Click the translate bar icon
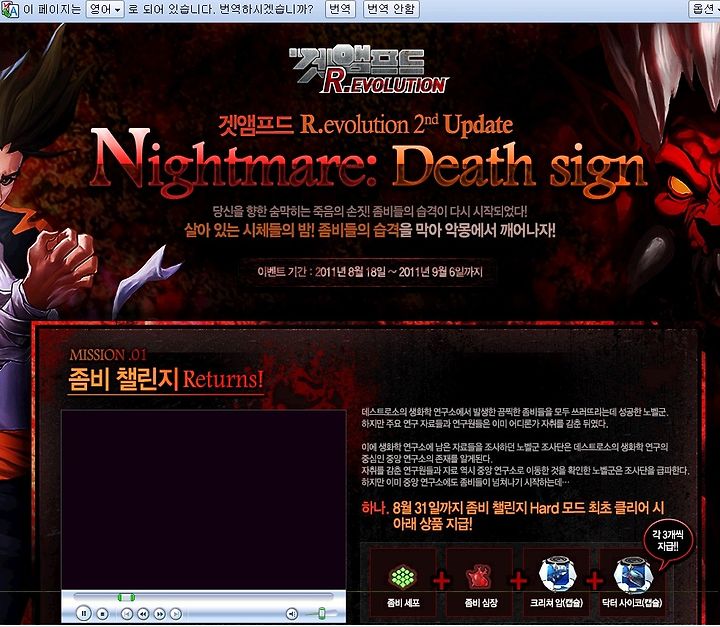This screenshot has width=720, height=627. (x=10, y=9)
